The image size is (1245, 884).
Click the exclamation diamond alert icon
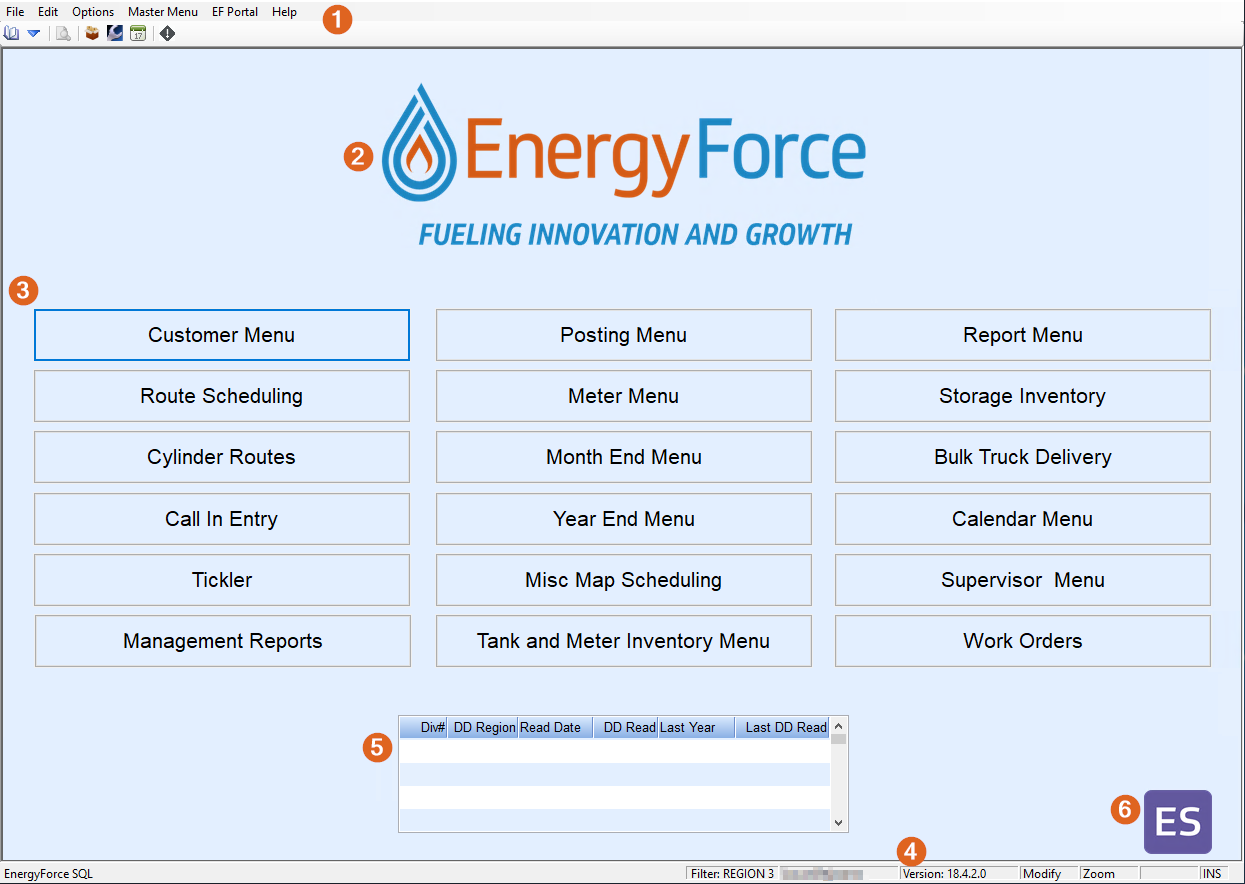[x=167, y=33]
